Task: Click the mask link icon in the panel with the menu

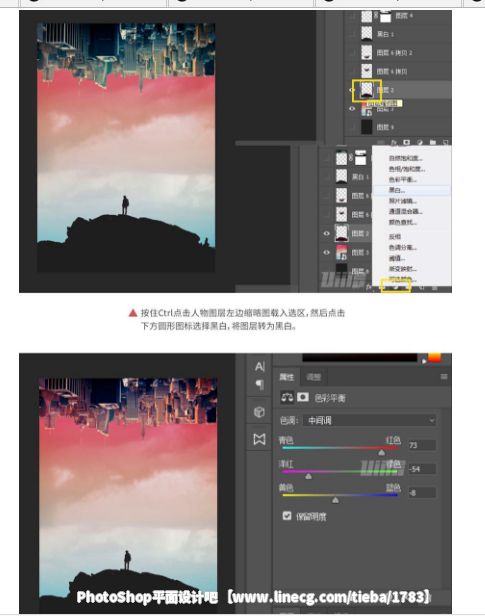Action: [x=351, y=158]
